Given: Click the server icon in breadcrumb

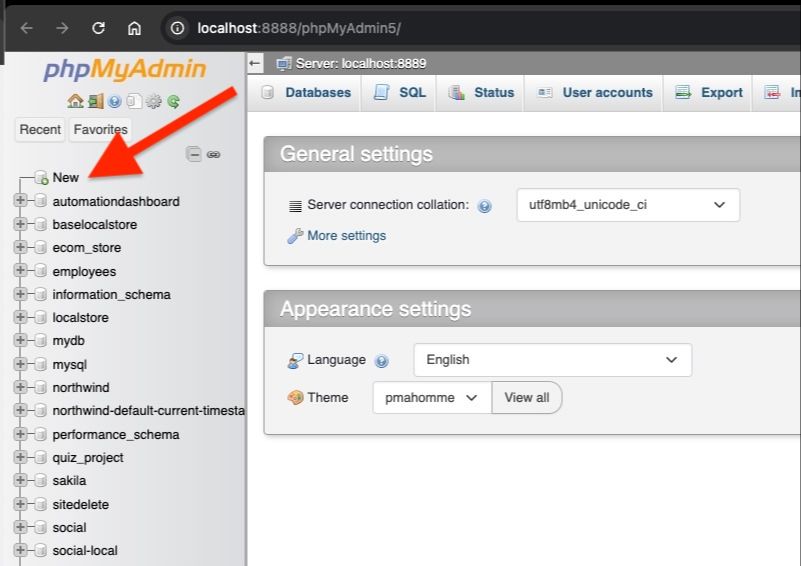Looking at the screenshot, I should (x=284, y=64).
